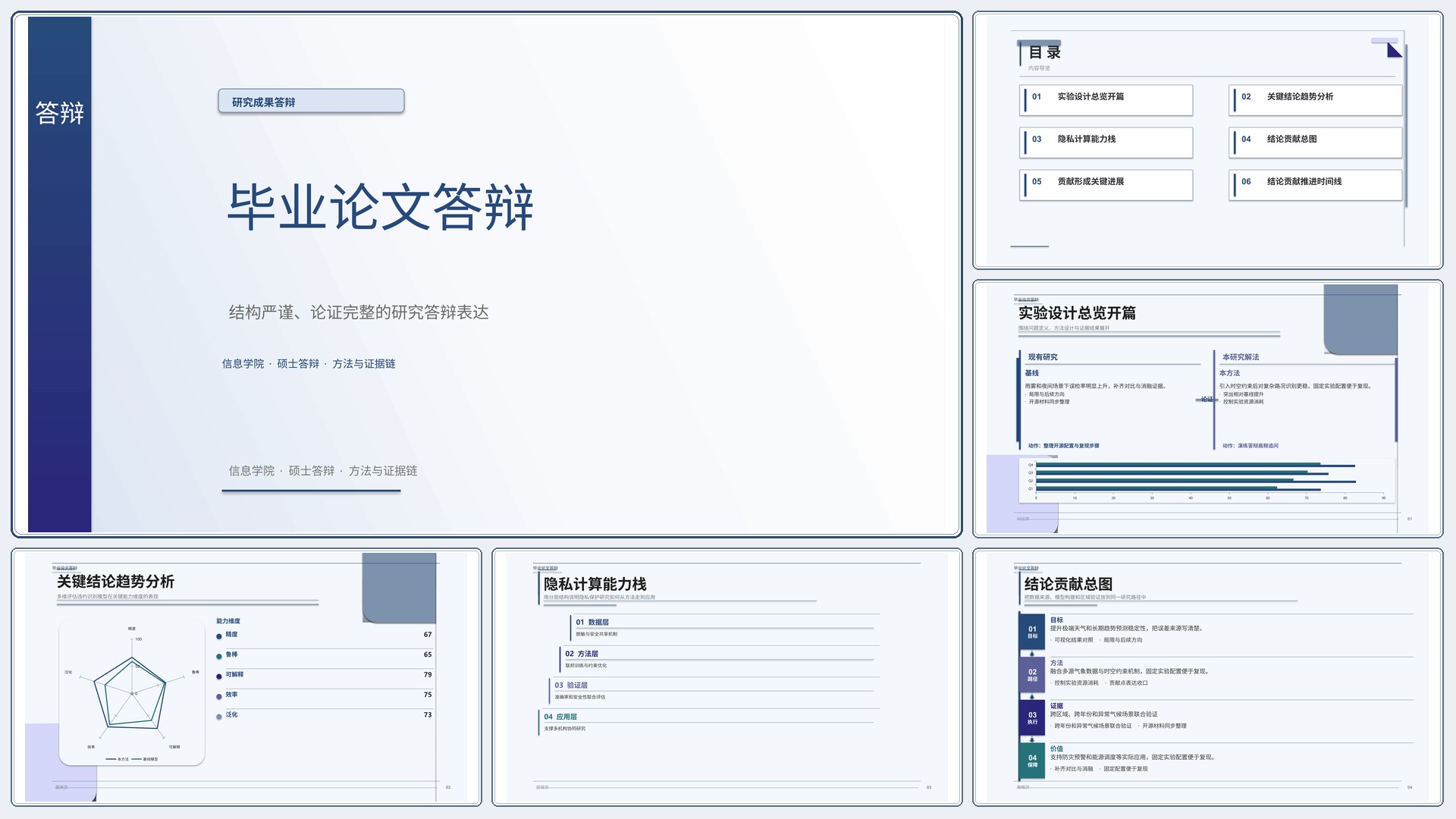Click the 现有研究 column heading

click(1043, 357)
